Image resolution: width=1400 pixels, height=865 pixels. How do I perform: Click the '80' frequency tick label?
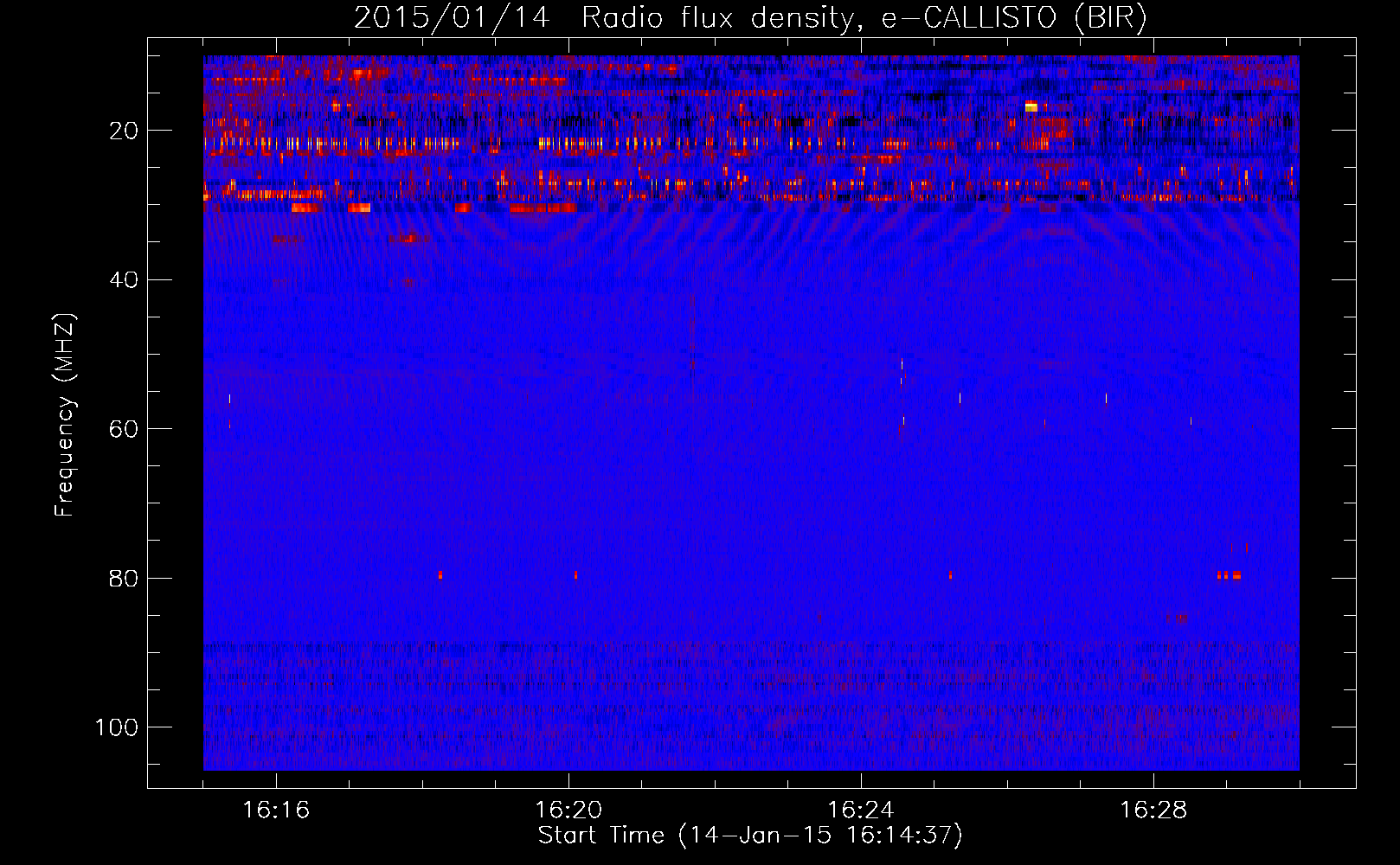(x=124, y=578)
